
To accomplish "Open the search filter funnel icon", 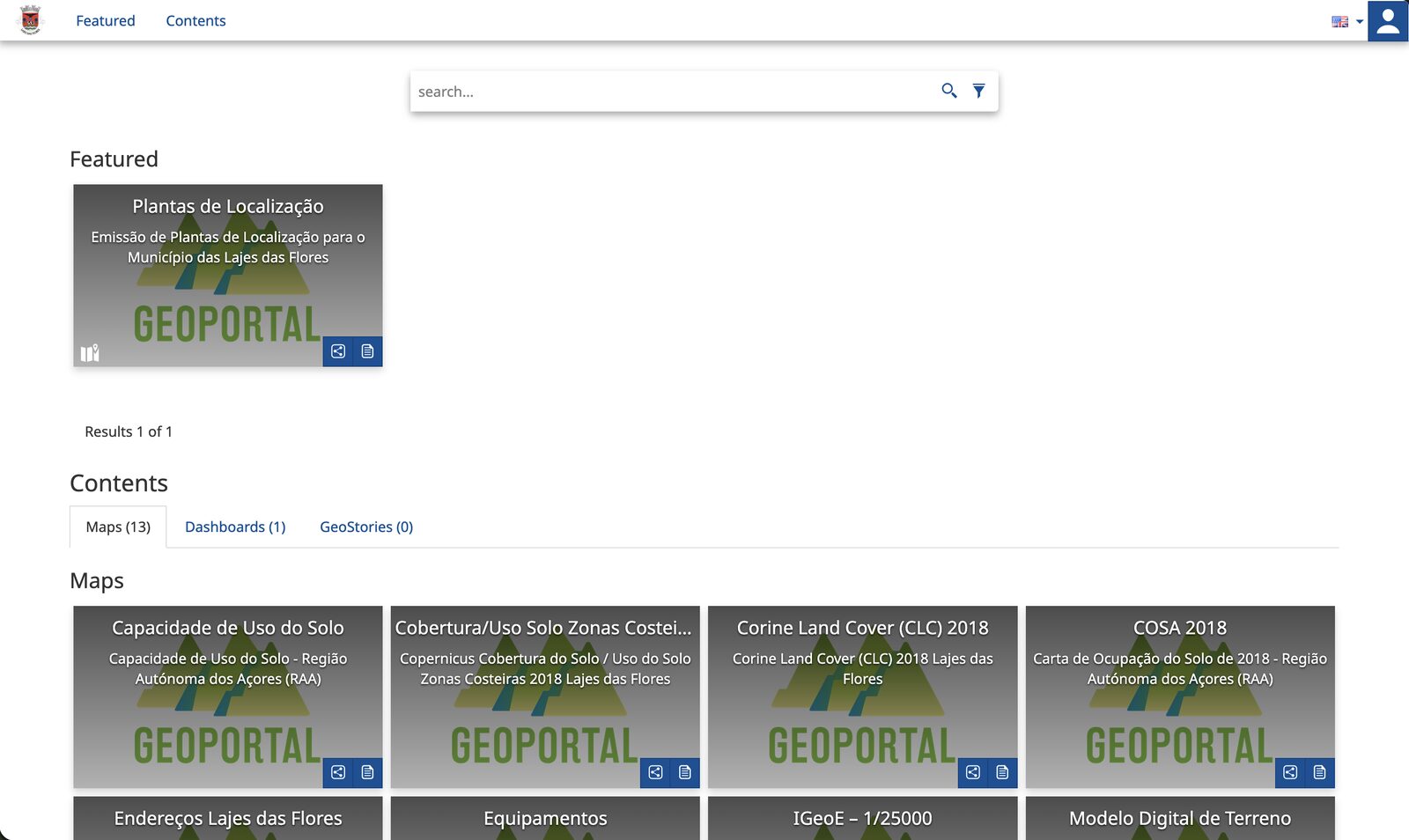I will pos(978,91).
